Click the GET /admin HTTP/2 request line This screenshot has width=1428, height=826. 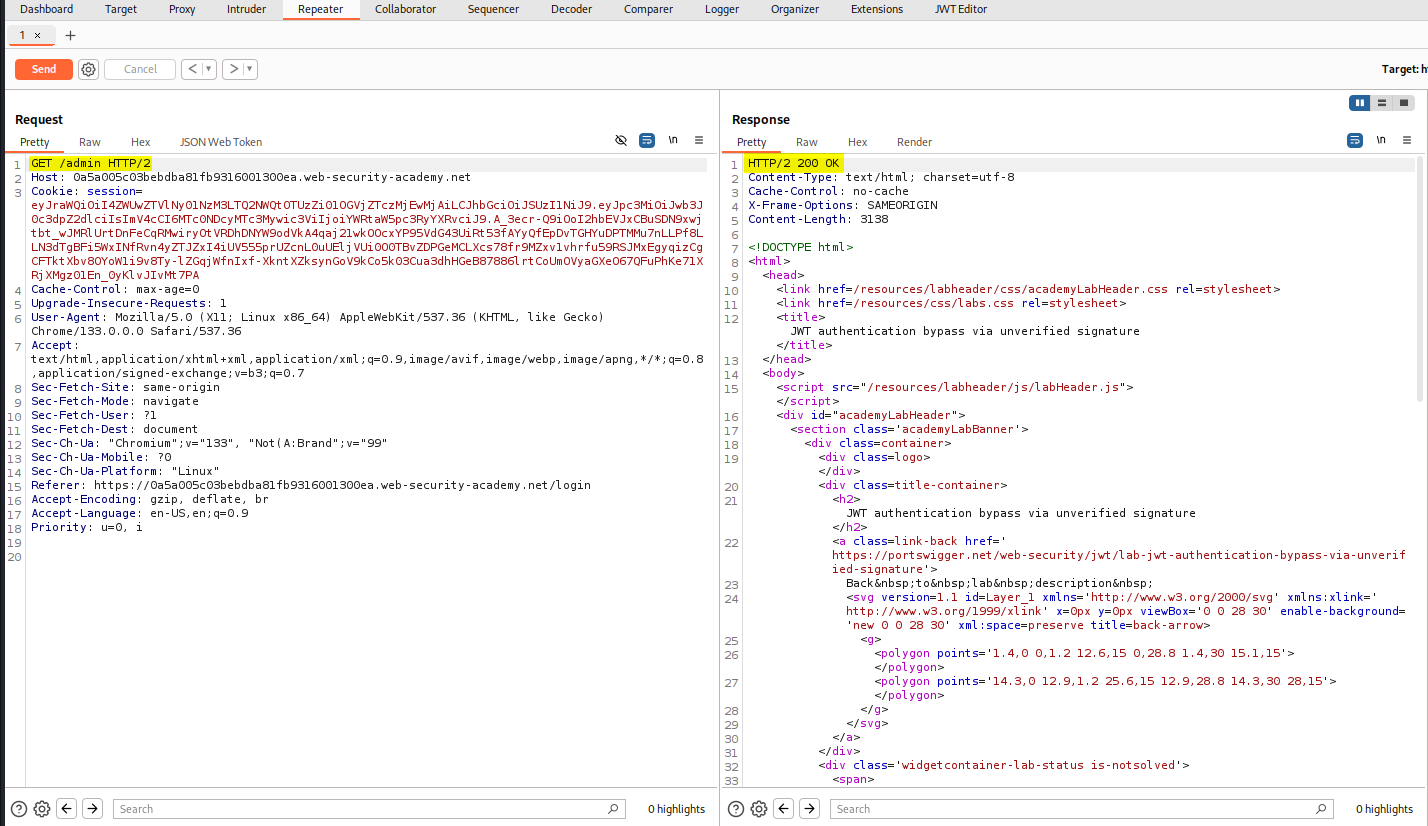pos(91,163)
